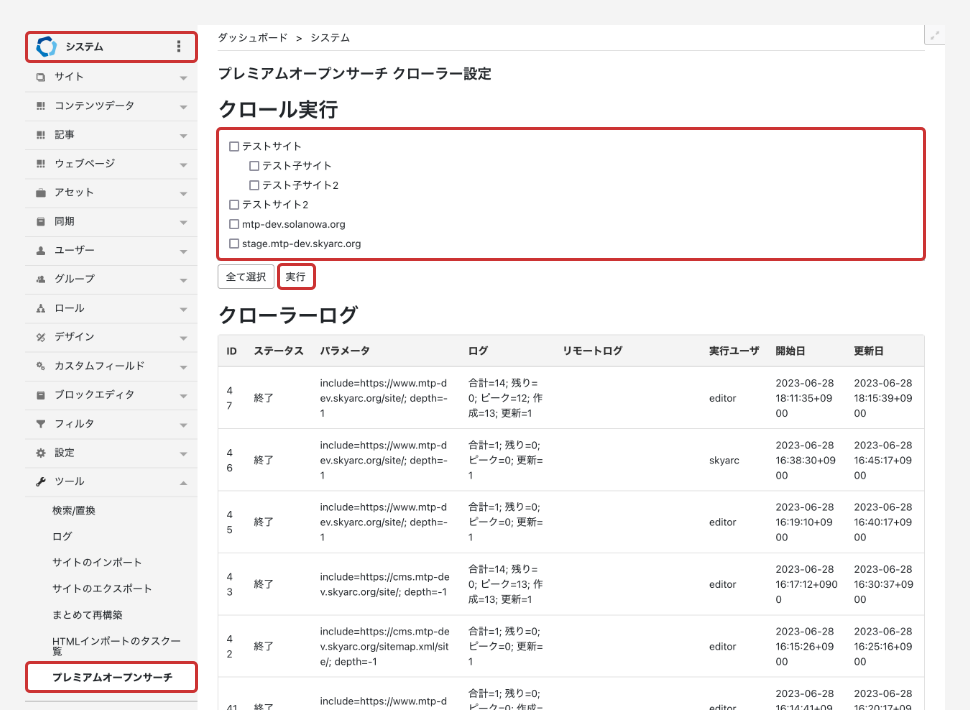Click the 設定 gear icon
The height and width of the screenshot is (710, 970).
41,453
